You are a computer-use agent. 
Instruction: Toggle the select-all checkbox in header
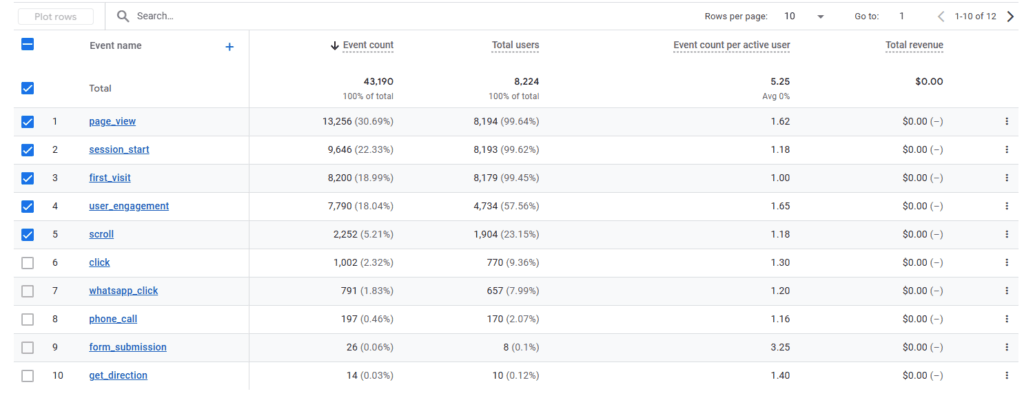click(x=27, y=44)
